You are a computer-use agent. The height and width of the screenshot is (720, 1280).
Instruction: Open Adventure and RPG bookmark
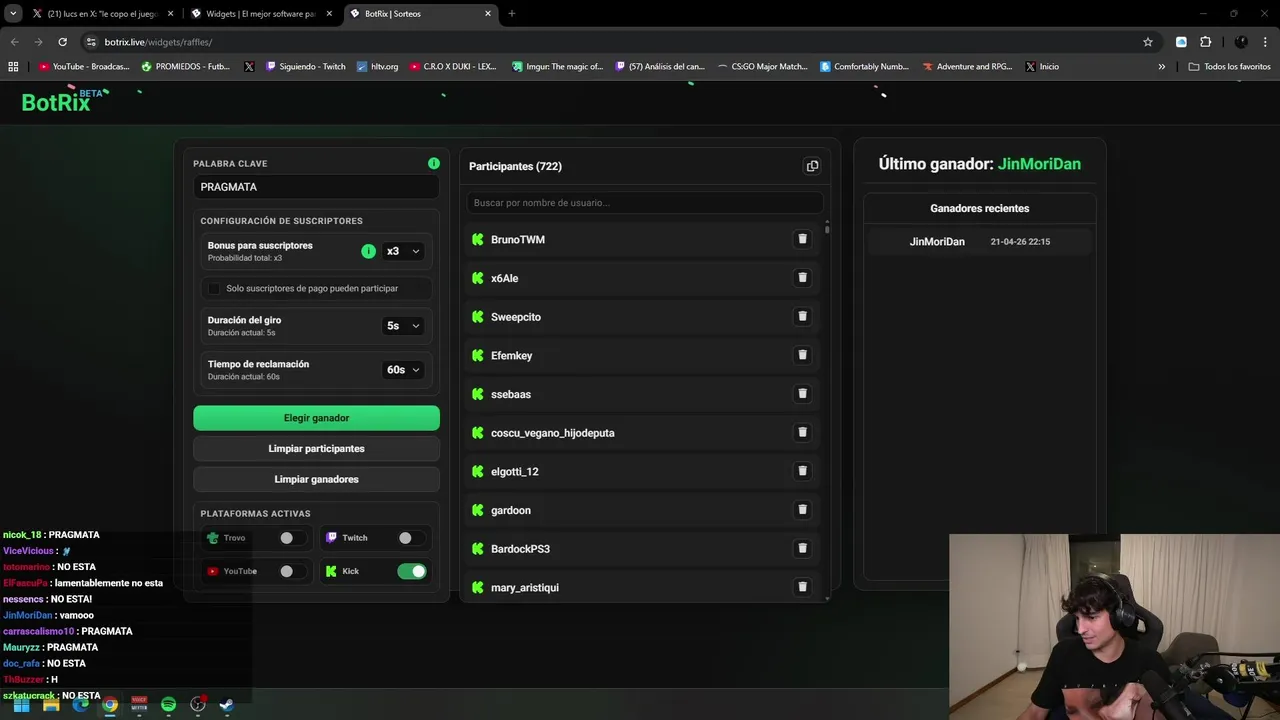(x=968, y=67)
